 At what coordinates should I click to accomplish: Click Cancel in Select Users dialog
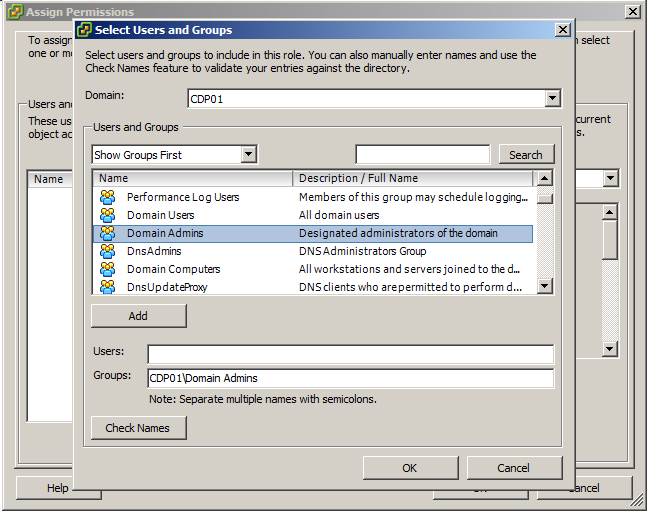click(x=513, y=468)
